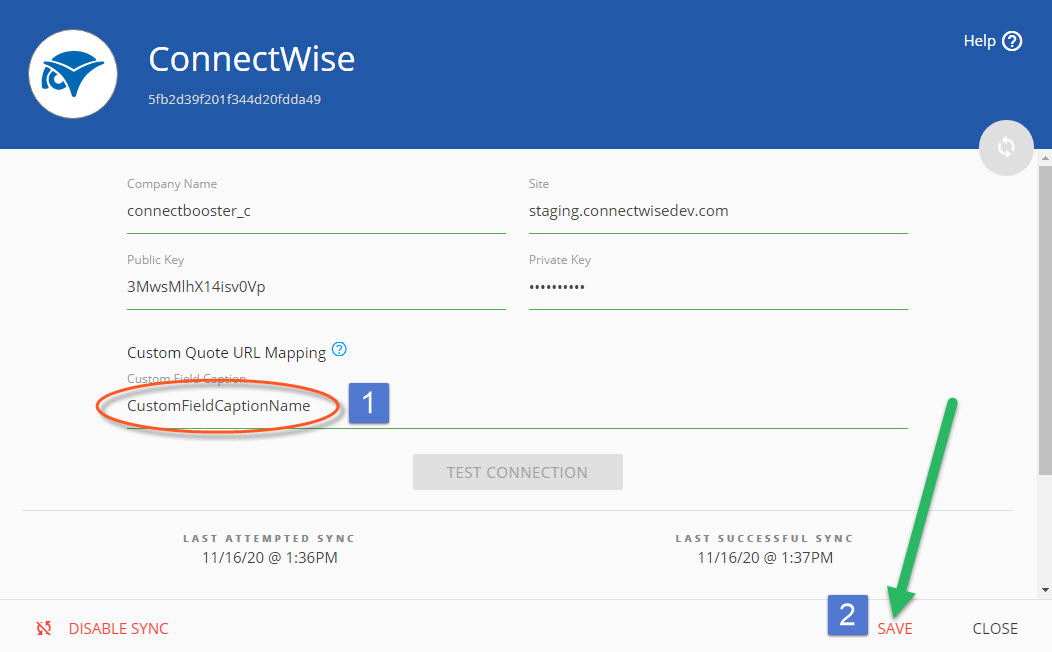Click the LAST SUCCESSFUL SYNC label
Screen dimensions: 1052x652
point(765,538)
